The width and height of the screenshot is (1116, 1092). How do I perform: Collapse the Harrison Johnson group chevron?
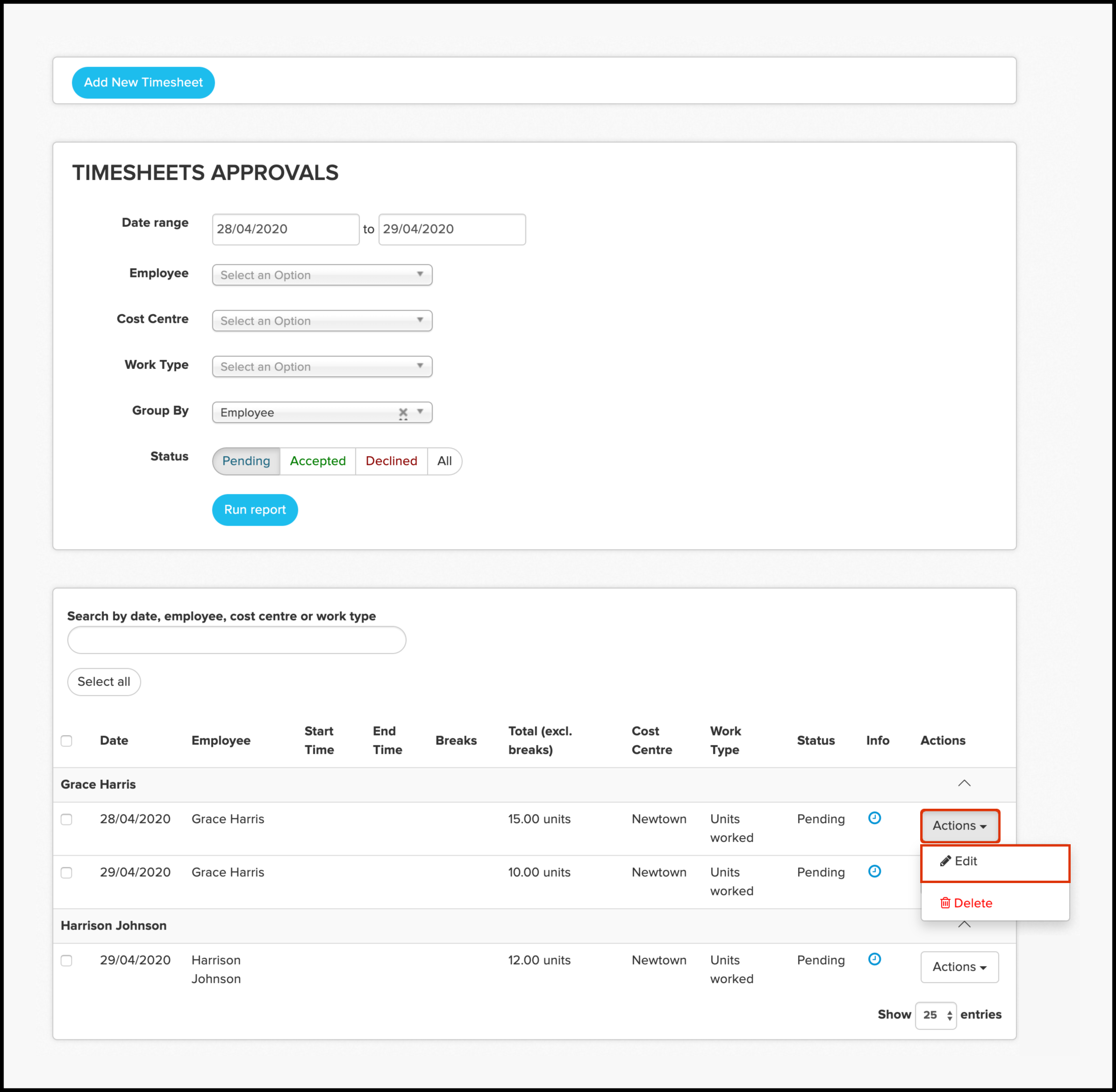[x=964, y=925]
